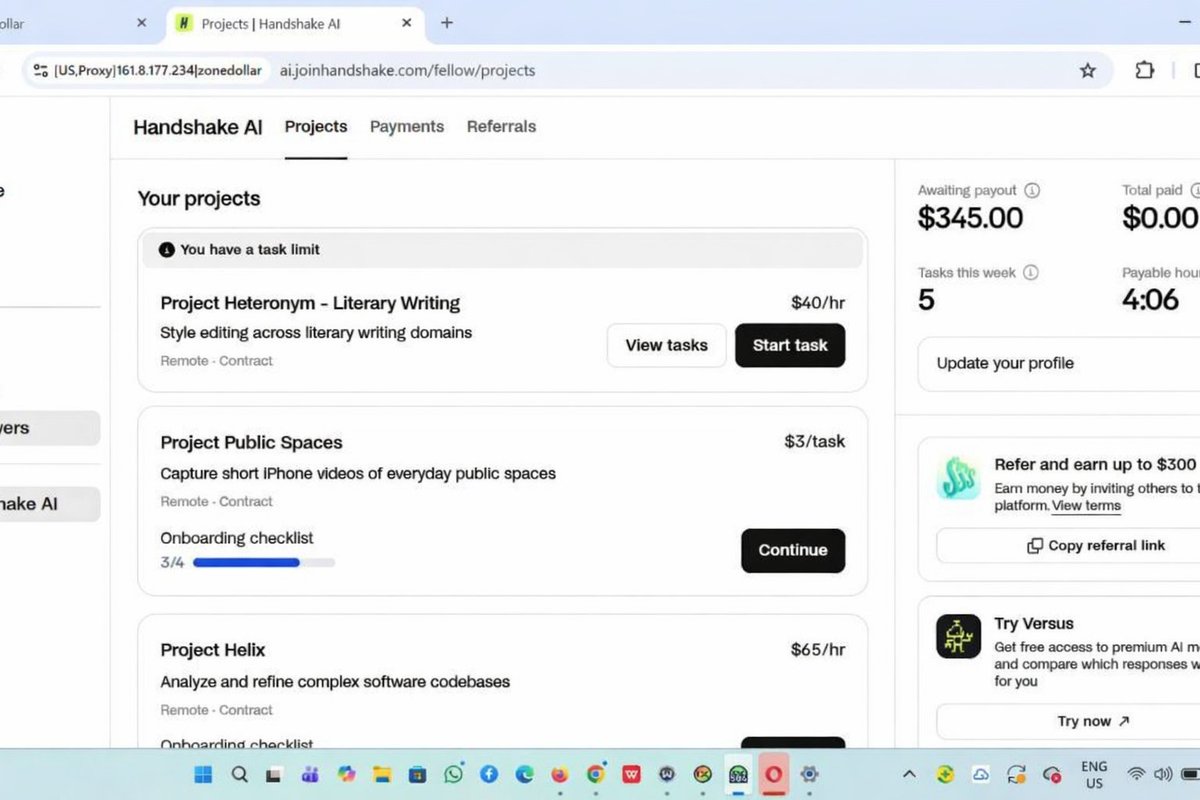Show hidden system tray icons
The image size is (1200, 800).
click(x=909, y=774)
